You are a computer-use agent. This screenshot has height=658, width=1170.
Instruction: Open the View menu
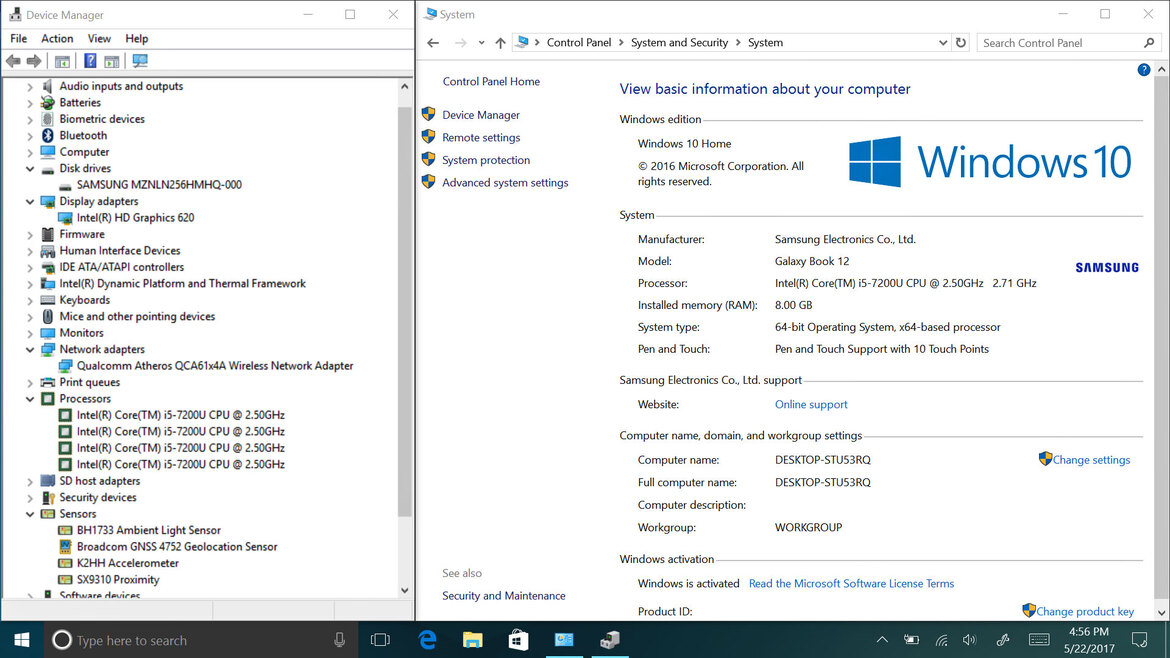click(x=99, y=39)
